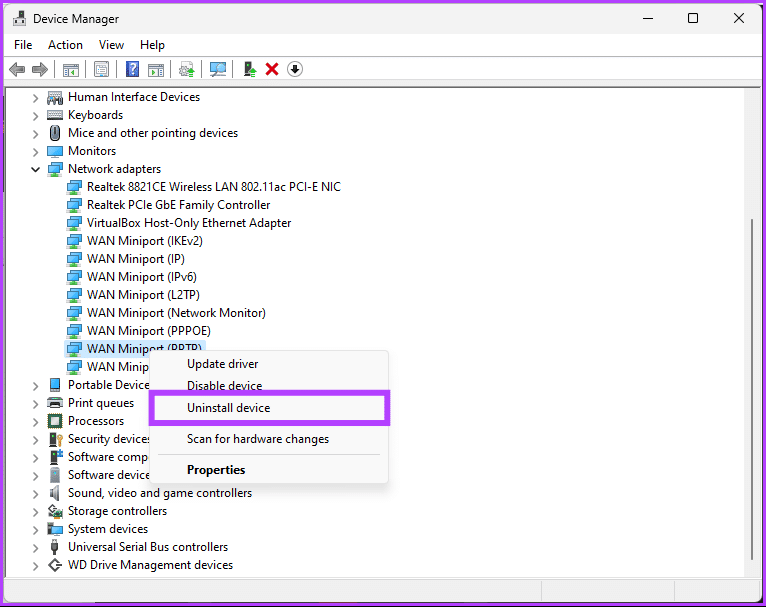
Task: Click the blue Help question-mark icon
Action: click(x=132, y=69)
